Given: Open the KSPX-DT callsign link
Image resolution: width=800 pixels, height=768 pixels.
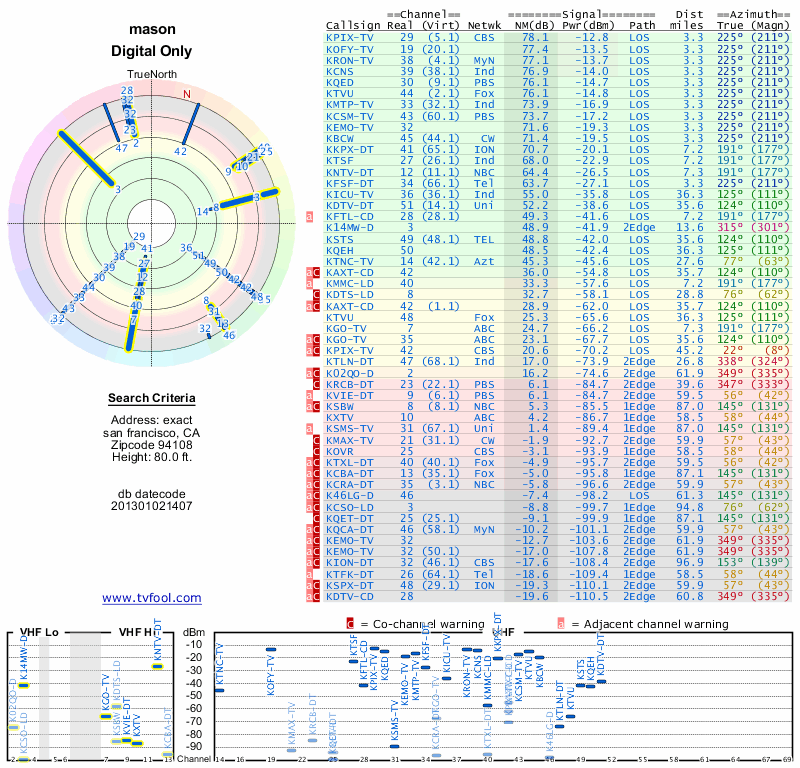Looking at the screenshot, I should coord(349,585).
